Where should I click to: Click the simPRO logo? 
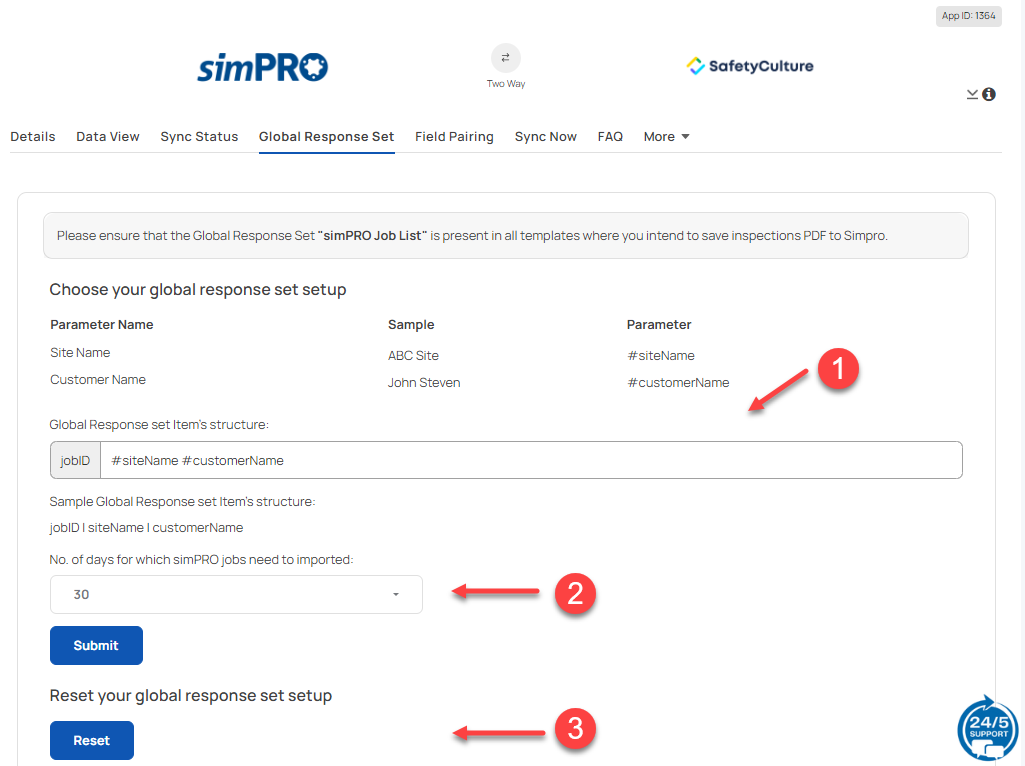(261, 64)
